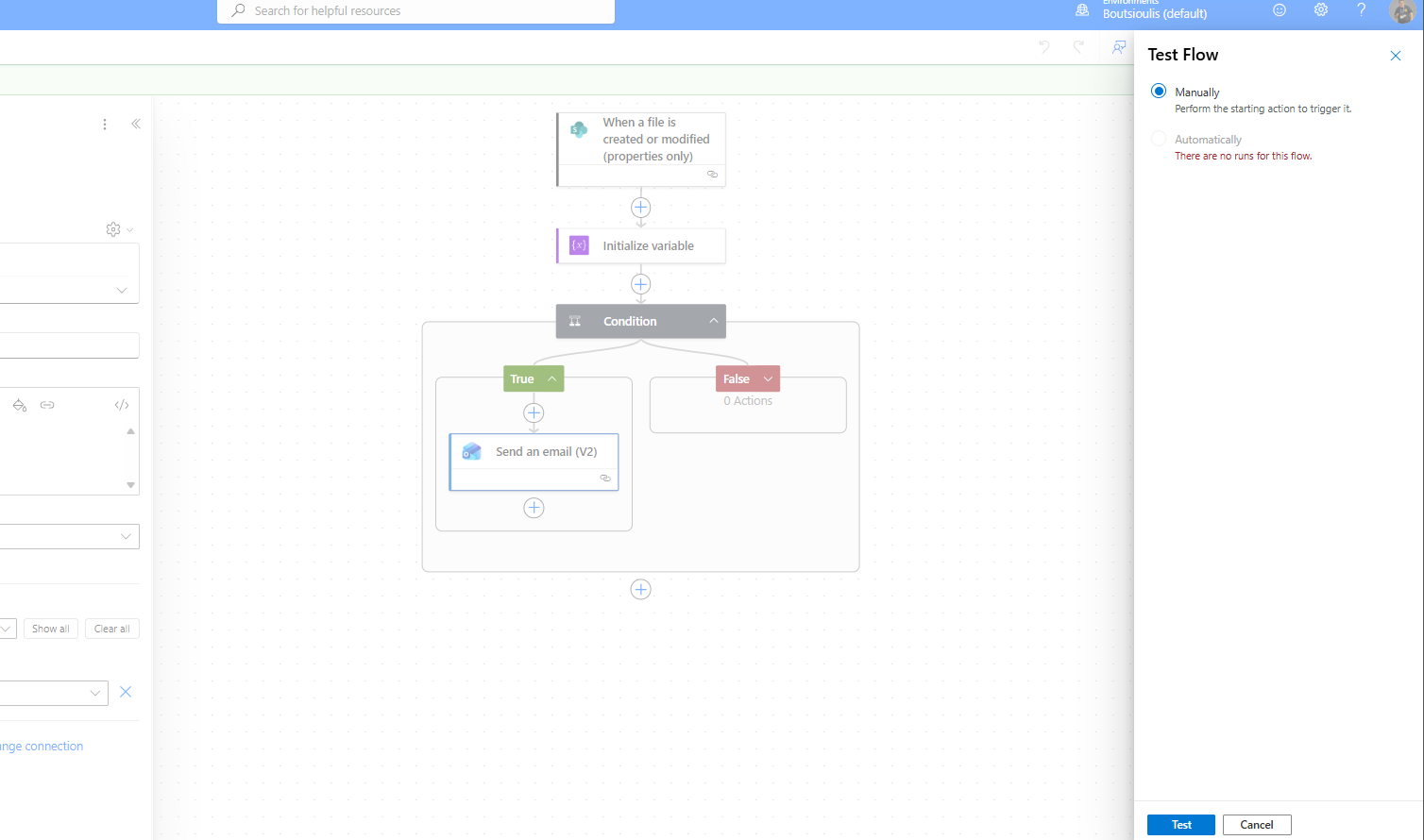Click the code view icon in editor
Screen dimensions: 1424x840
click(x=122, y=405)
